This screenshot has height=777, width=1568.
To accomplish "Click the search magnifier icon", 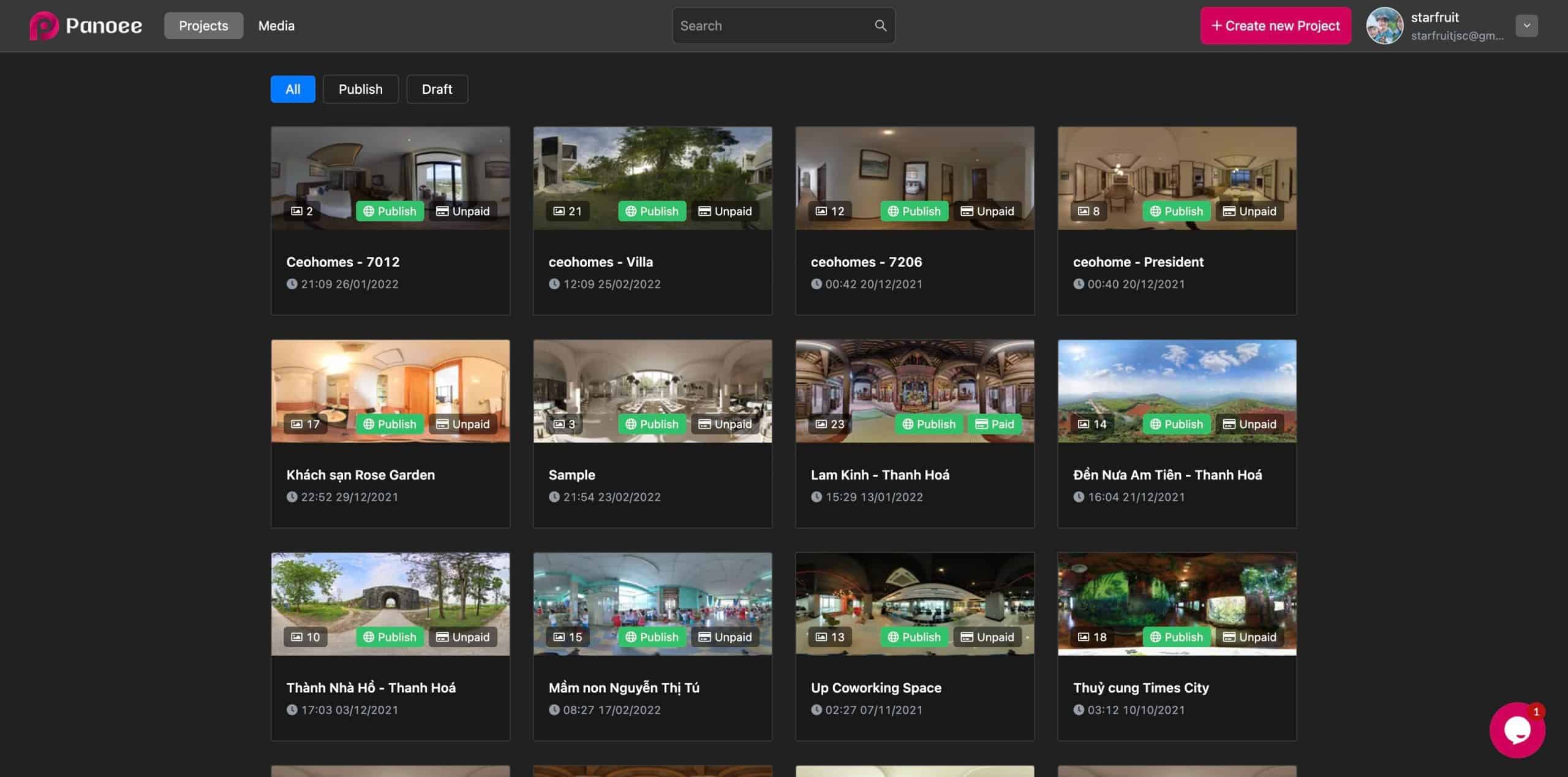I will point(880,26).
